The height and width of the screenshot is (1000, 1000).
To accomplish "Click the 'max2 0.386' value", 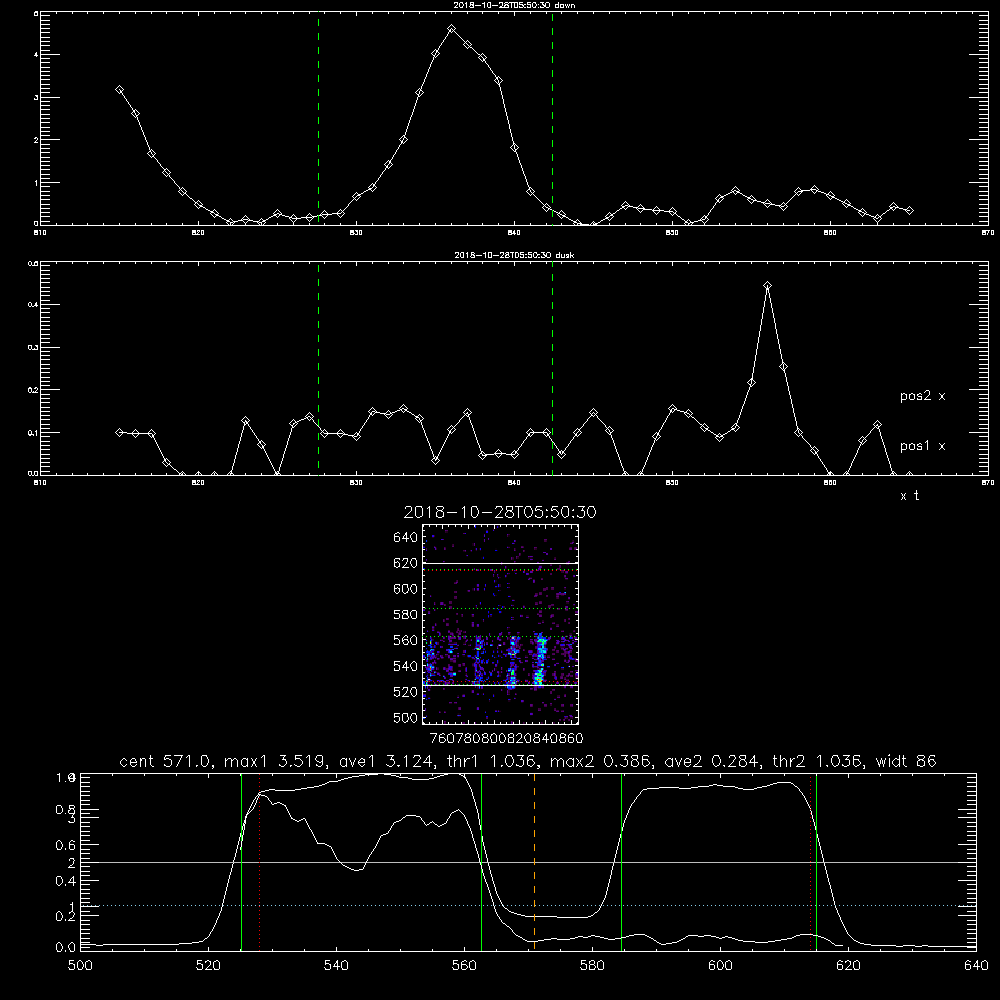I will point(600,761).
